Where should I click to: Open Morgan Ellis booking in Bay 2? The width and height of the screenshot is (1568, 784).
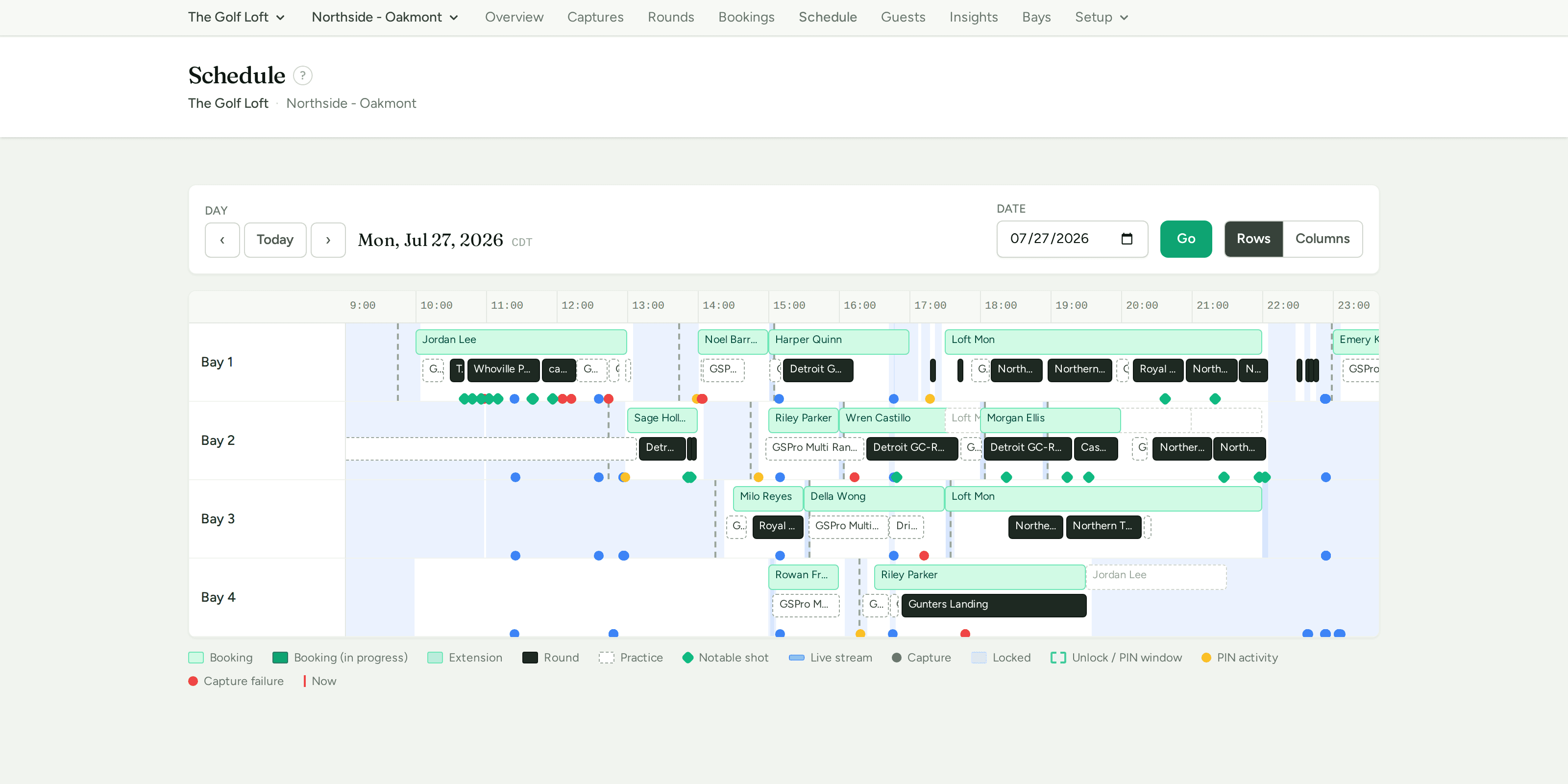point(1050,420)
